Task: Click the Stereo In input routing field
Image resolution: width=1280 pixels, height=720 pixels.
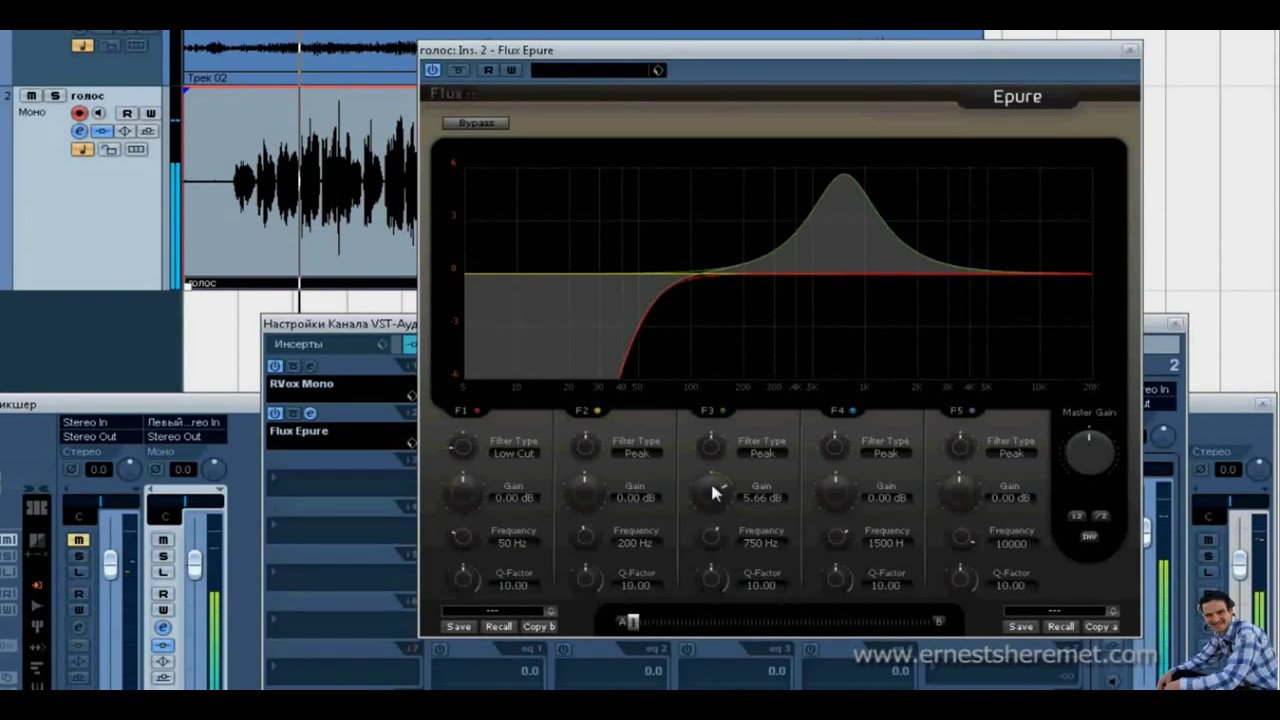Action: tap(101, 423)
